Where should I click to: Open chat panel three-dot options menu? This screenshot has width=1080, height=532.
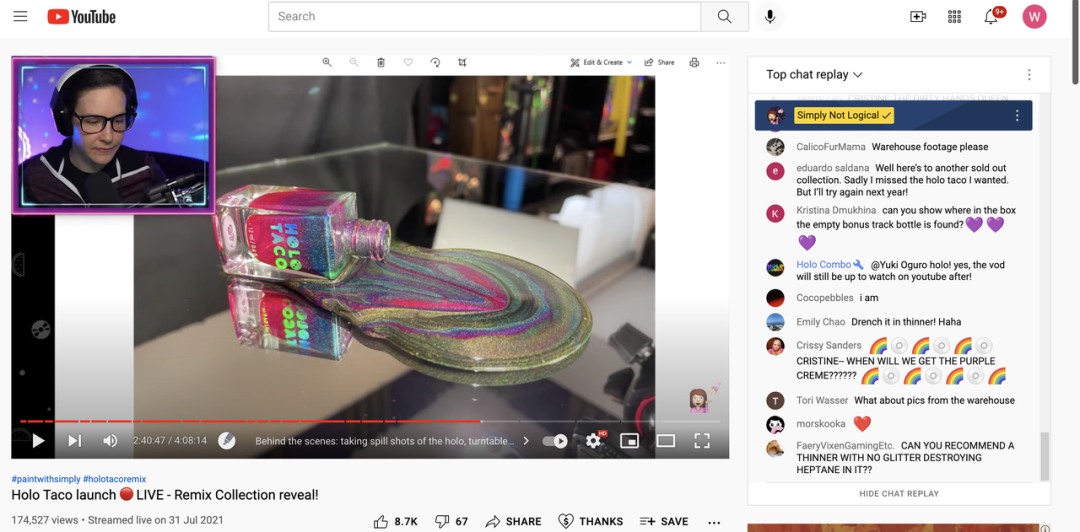[1029, 75]
